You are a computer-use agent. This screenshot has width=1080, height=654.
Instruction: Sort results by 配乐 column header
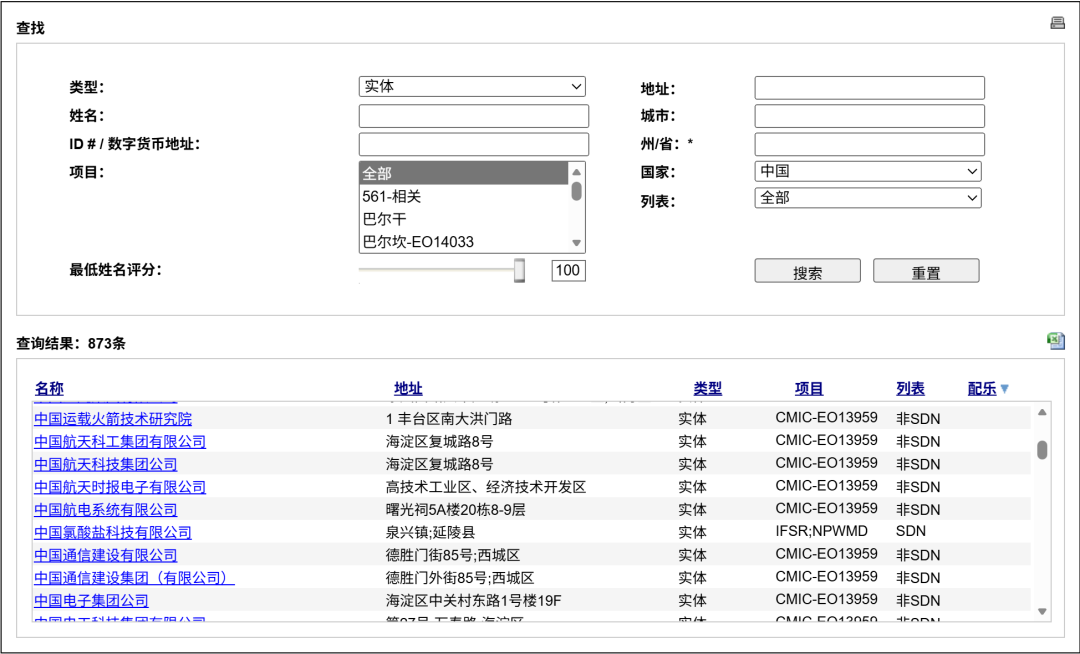(x=982, y=389)
